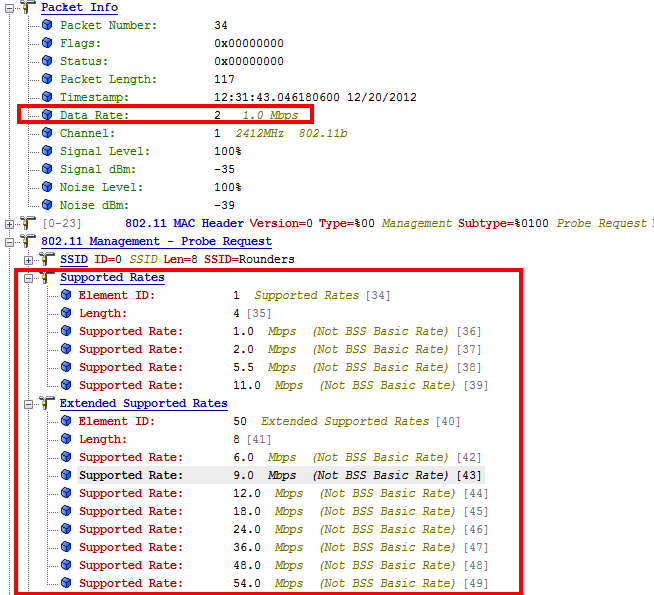Collapse the Packet Info tree node
Image resolution: width=654 pixels, height=595 pixels.
[9, 8]
